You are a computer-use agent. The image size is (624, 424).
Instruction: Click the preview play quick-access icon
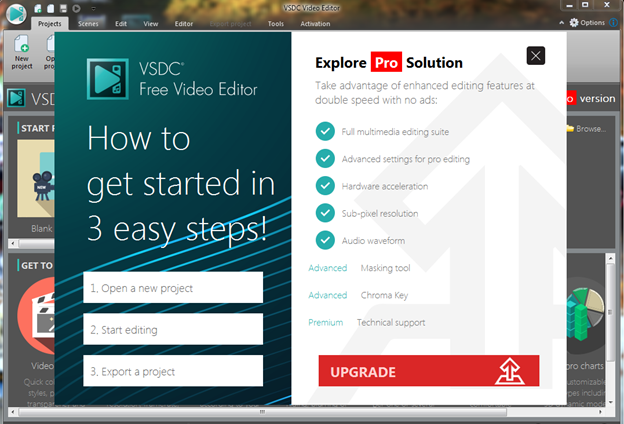tap(76, 8)
